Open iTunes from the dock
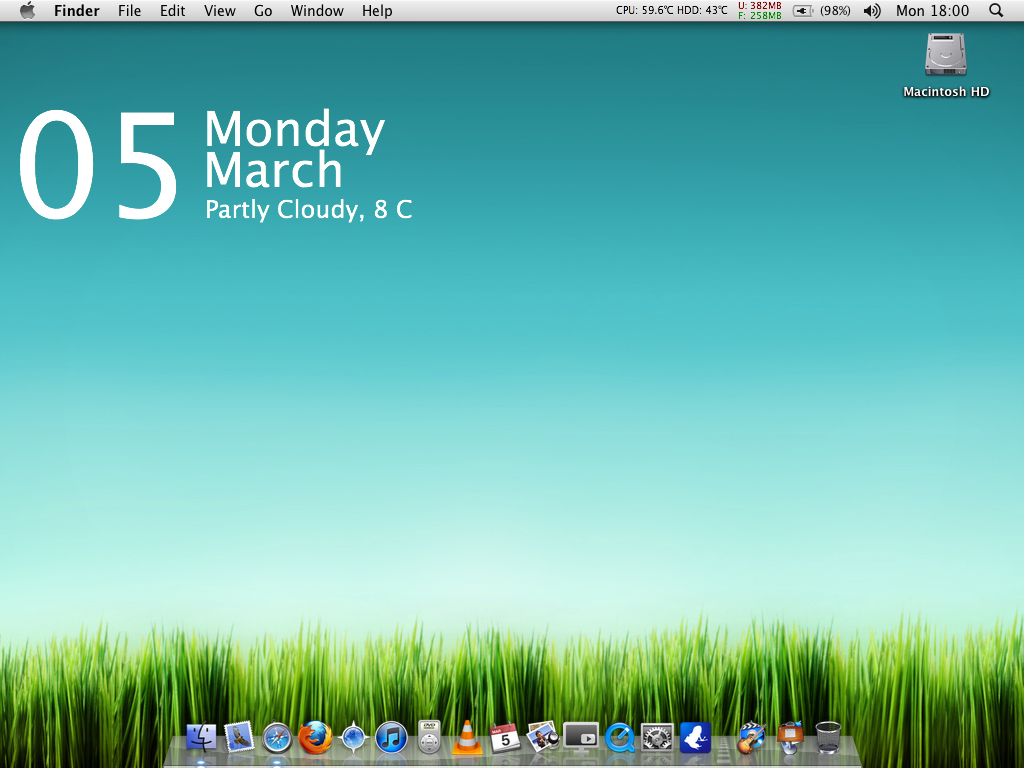The height and width of the screenshot is (768, 1024). pos(391,738)
